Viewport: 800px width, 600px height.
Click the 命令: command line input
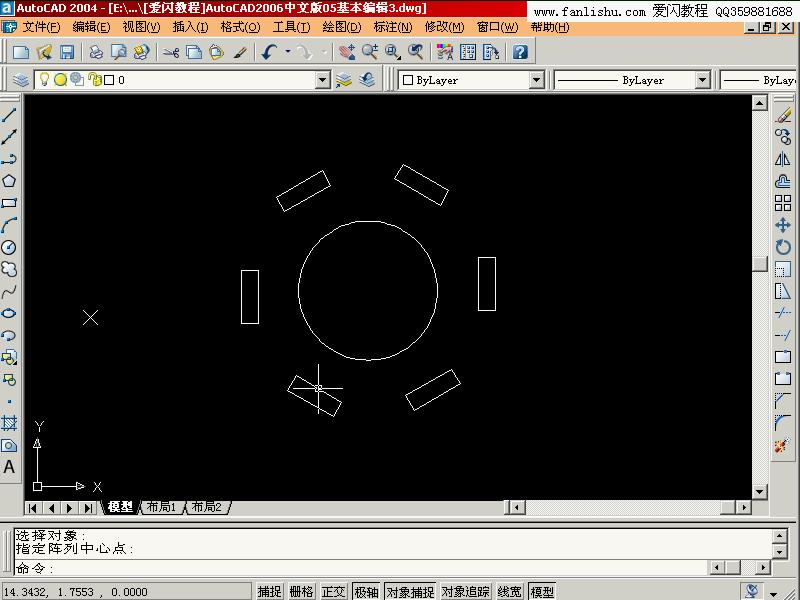click(360, 568)
